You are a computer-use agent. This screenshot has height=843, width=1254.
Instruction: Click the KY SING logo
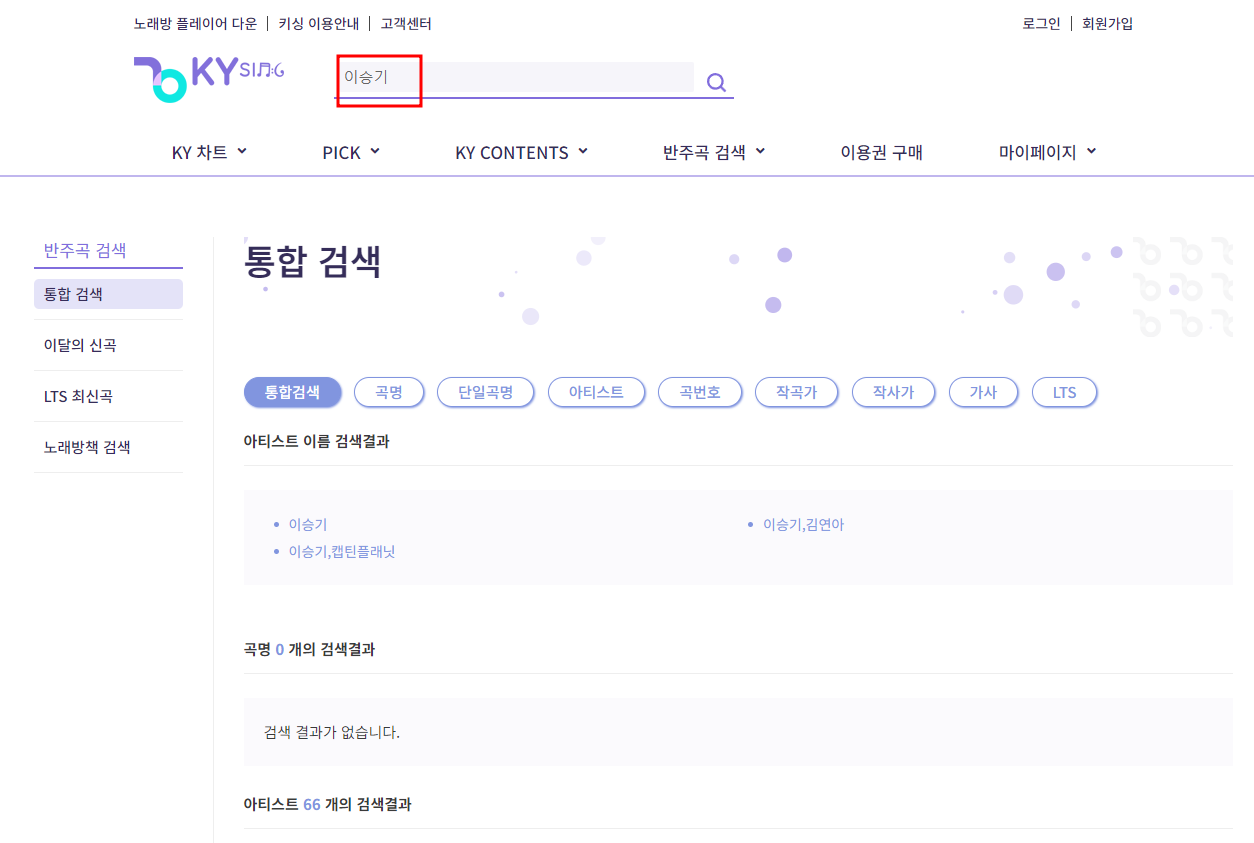[208, 79]
